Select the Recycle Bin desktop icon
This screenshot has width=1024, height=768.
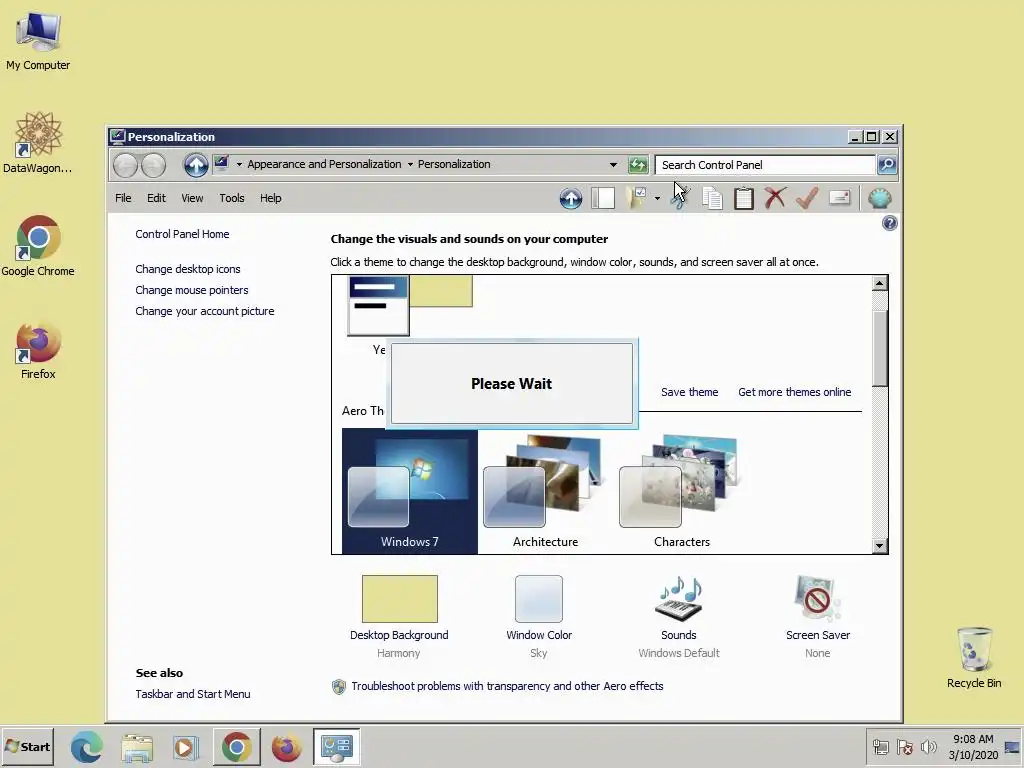(974, 658)
